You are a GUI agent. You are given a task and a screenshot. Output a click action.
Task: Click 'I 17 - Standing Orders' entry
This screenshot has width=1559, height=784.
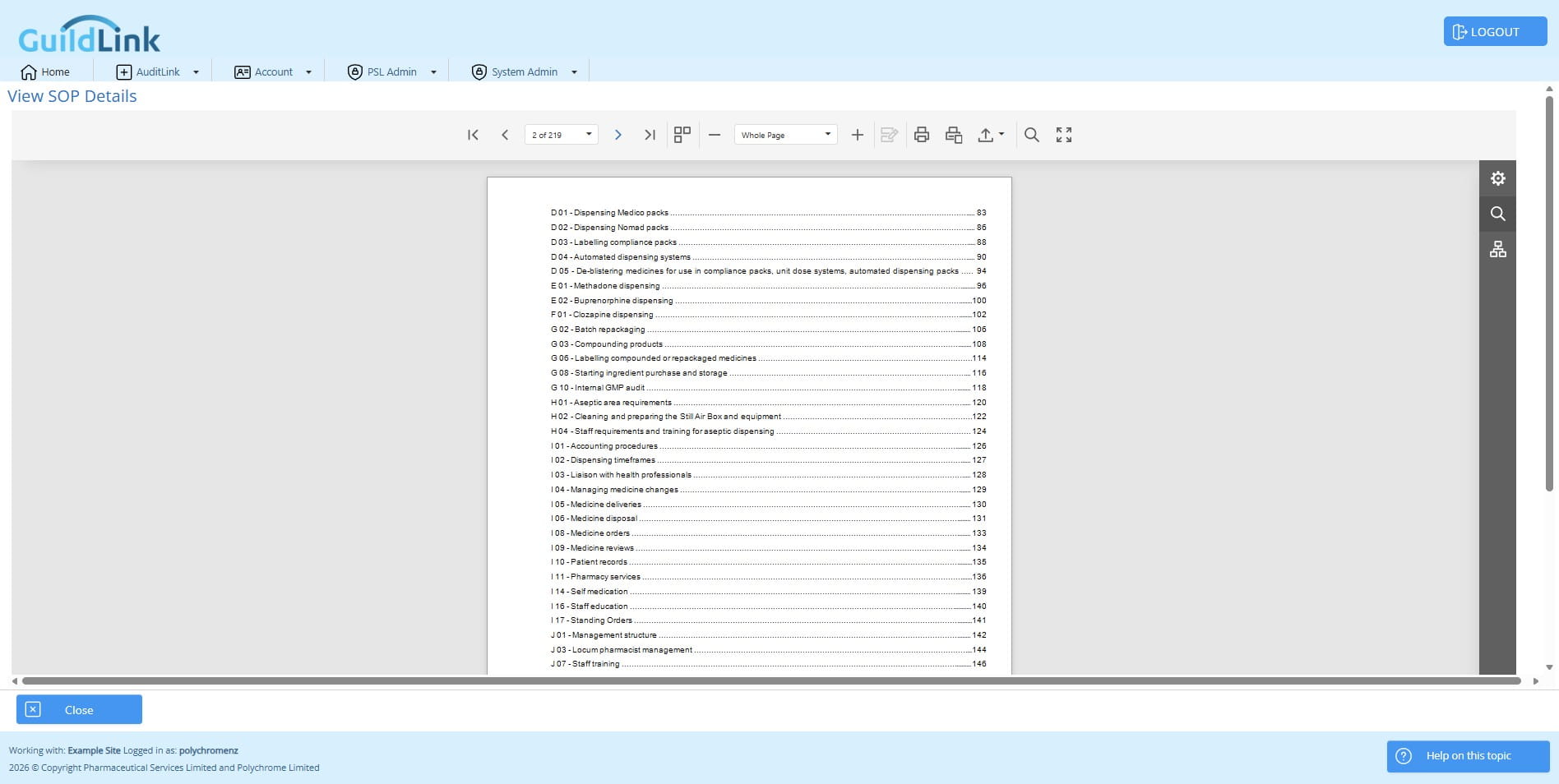click(x=768, y=620)
